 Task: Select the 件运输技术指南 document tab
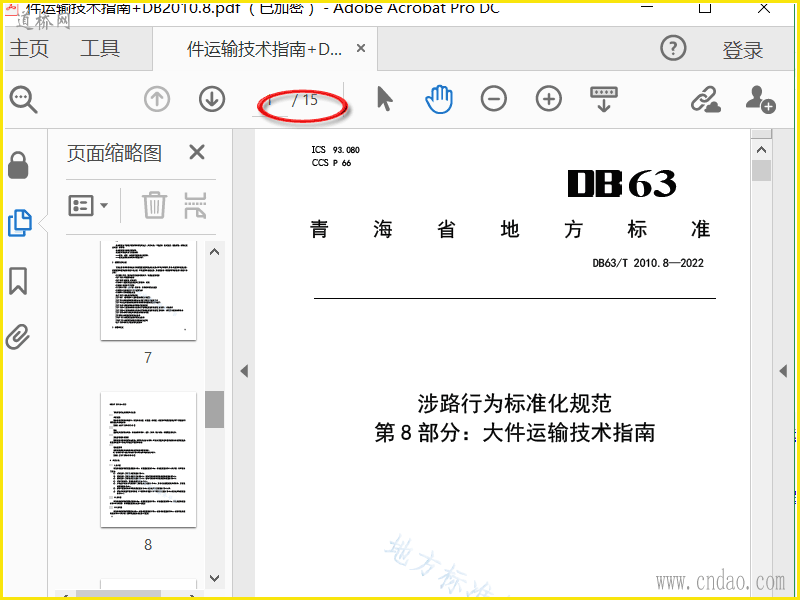tap(264, 49)
